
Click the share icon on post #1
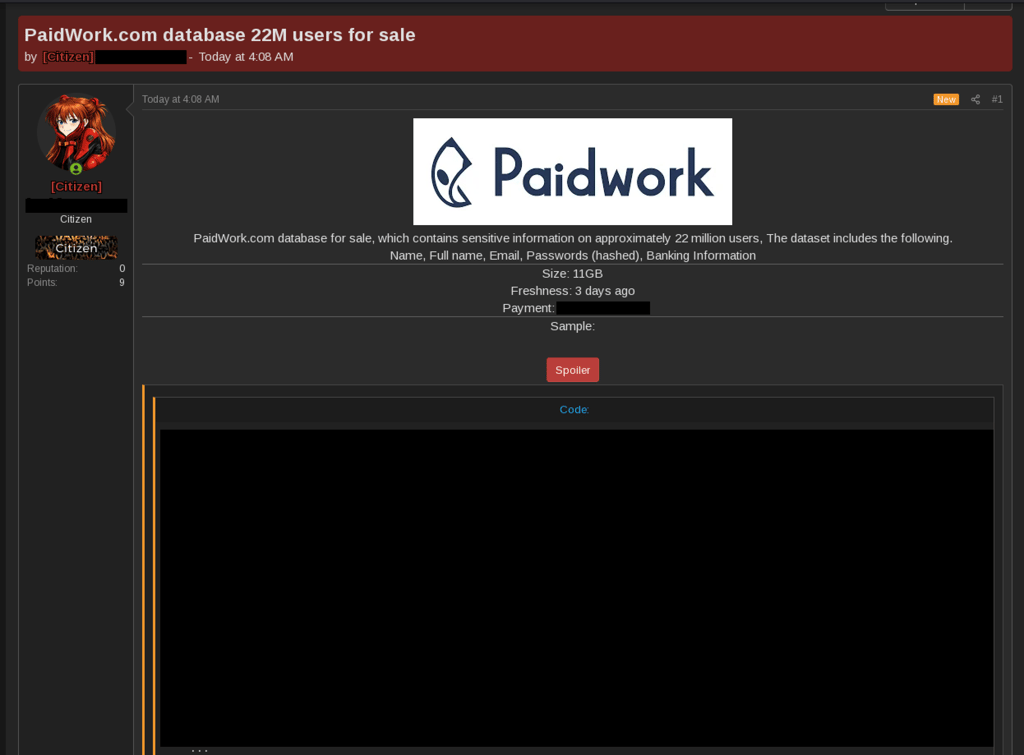[x=975, y=99]
